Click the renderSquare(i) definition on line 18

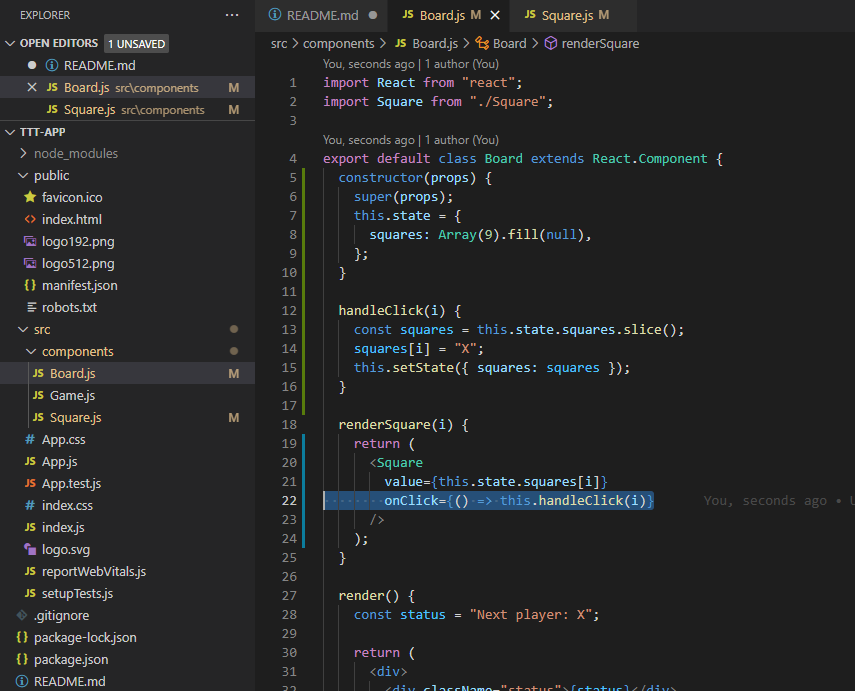395,424
